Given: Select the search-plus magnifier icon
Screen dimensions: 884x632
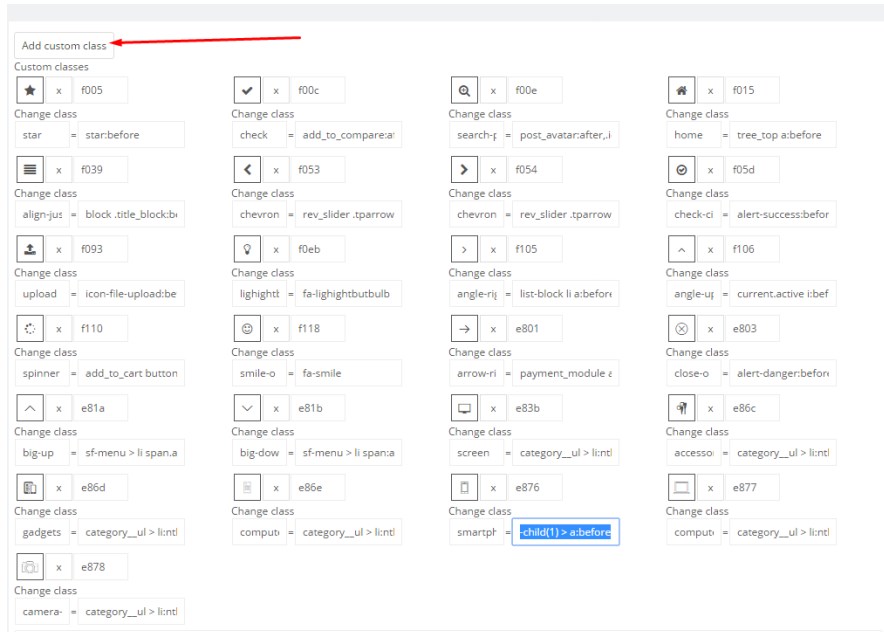Looking at the screenshot, I should pos(464,90).
